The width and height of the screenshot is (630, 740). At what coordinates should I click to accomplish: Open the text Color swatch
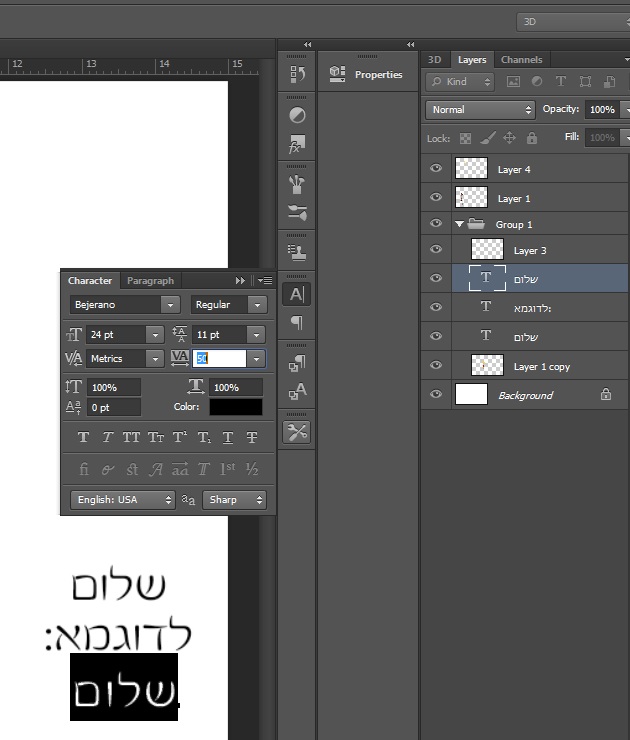[236, 407]
